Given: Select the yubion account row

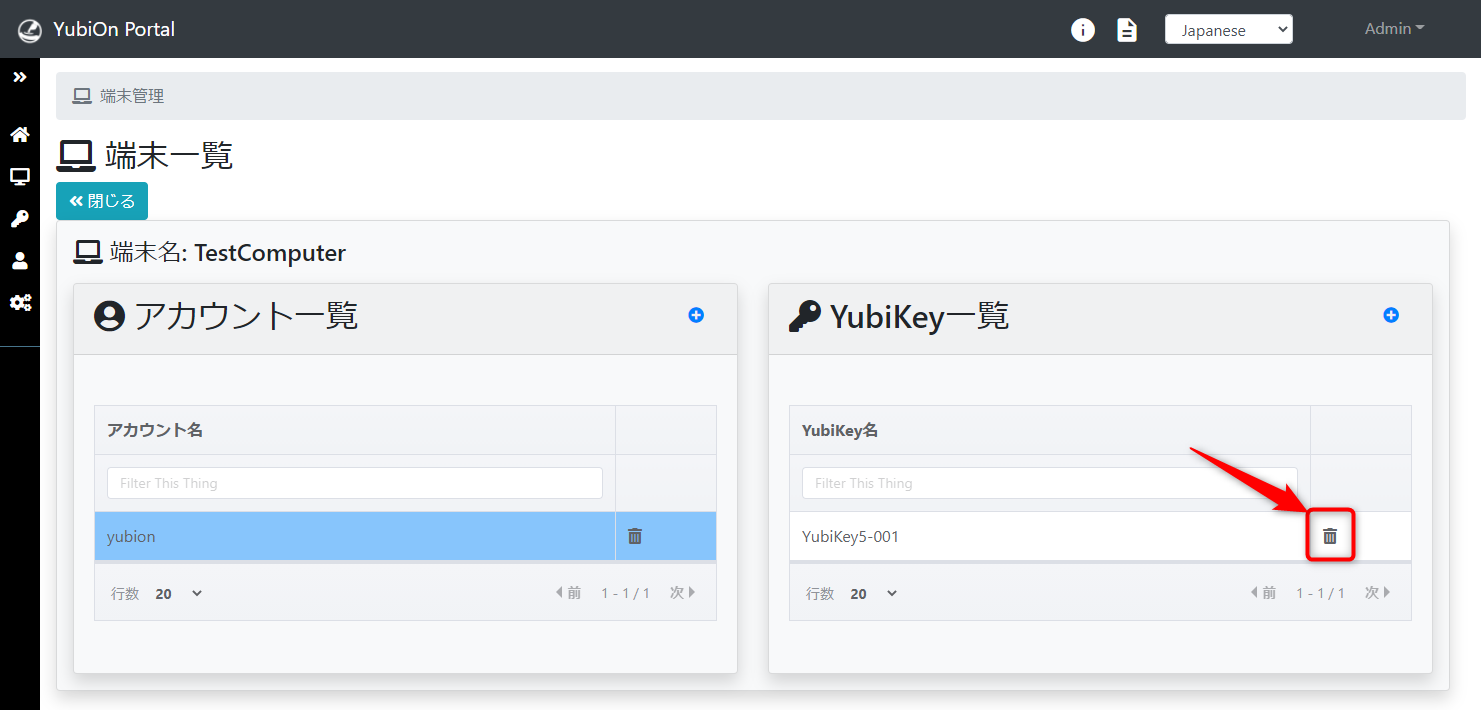Looking at the screenshot, I should click(x=355, y=536).
